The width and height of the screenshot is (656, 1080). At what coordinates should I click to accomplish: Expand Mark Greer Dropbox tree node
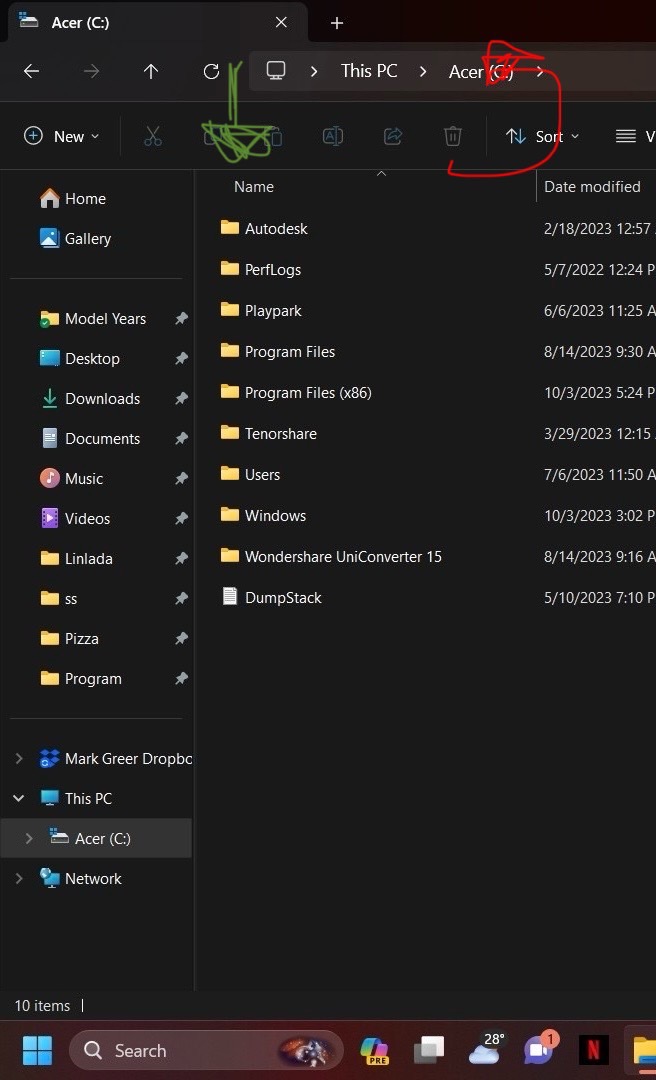19,759
